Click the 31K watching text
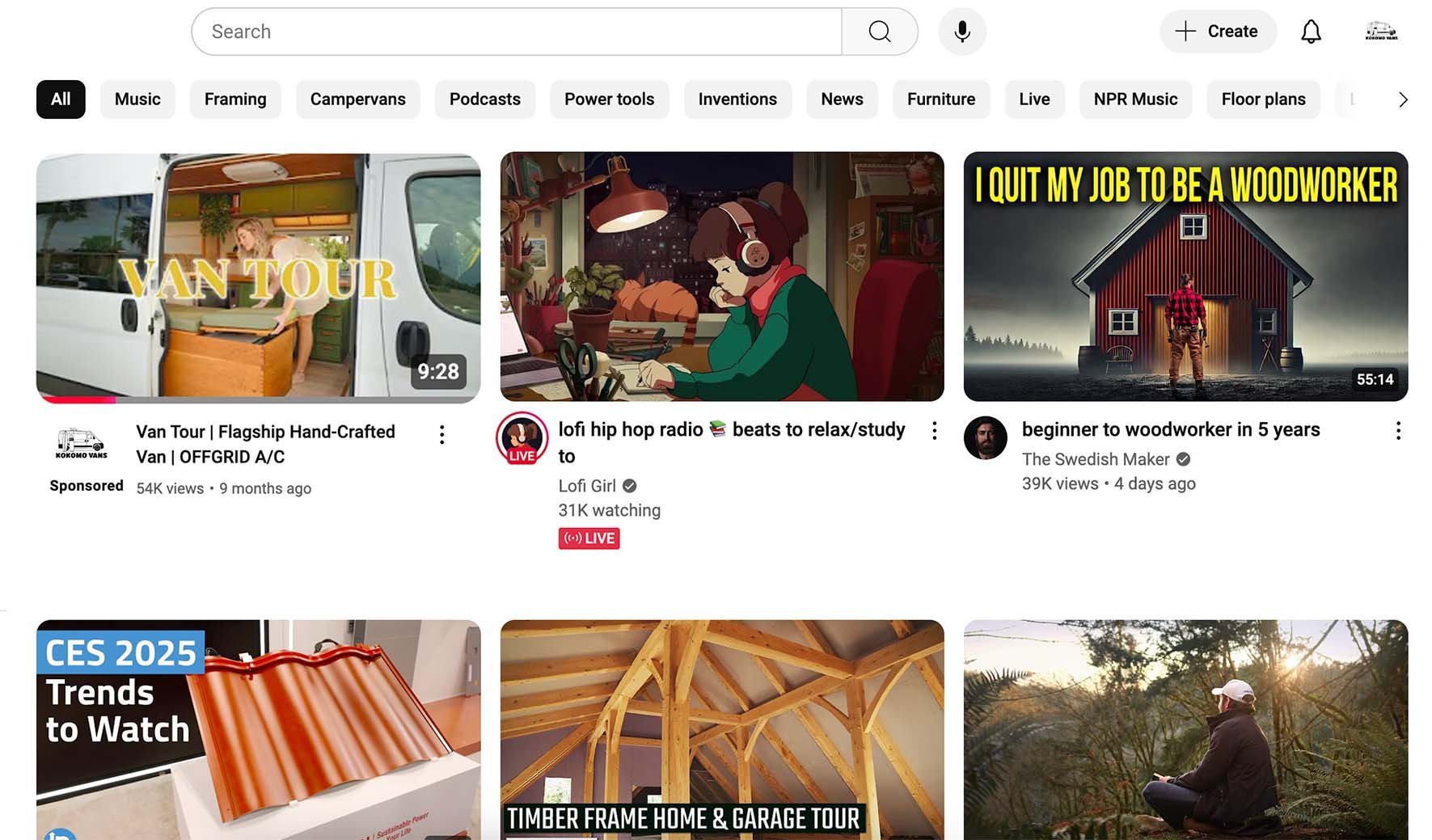The image size is (1432, 840). click(610, 510)
